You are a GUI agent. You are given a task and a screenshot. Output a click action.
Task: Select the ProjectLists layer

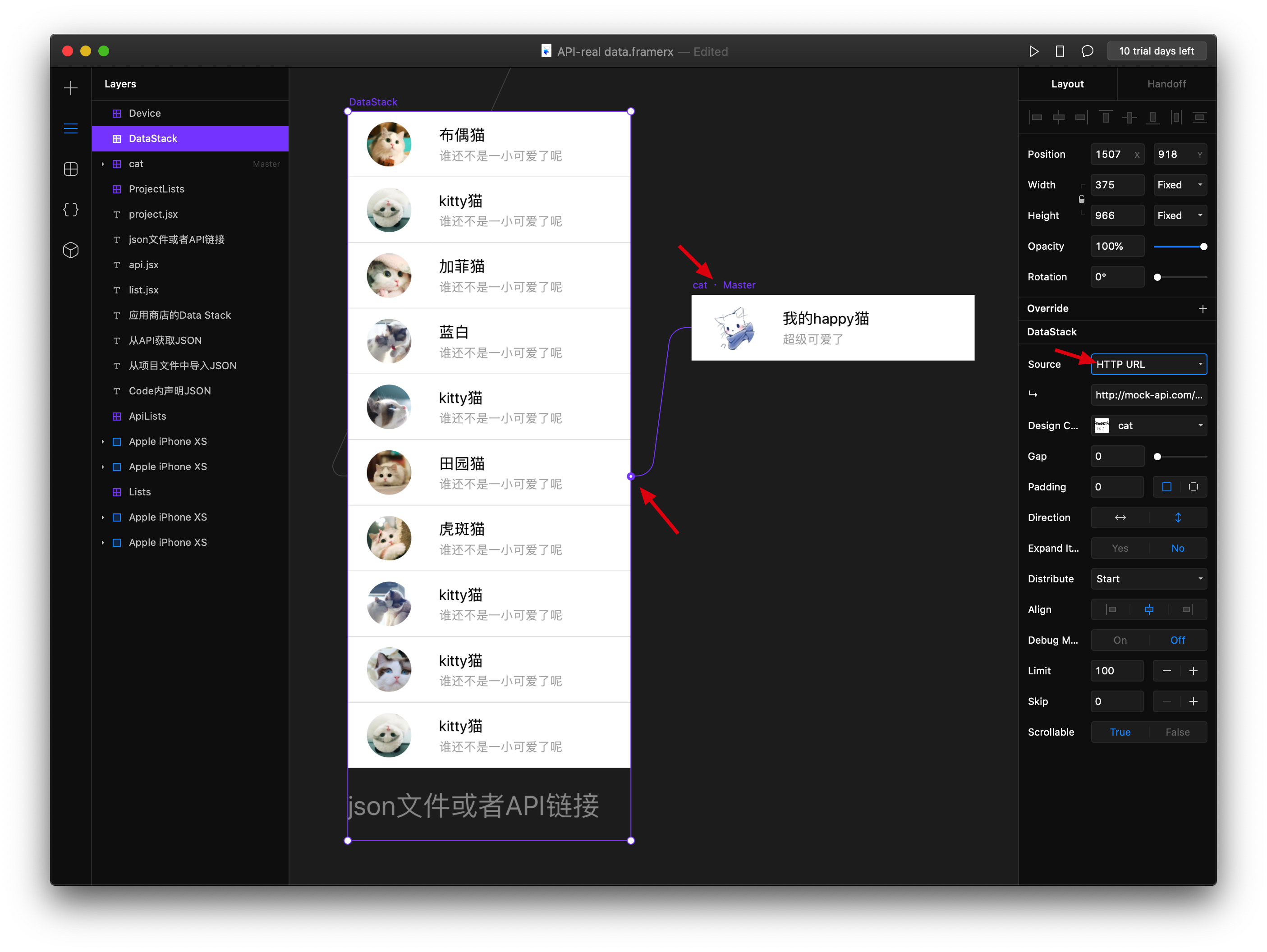pyautogui.click(x=190, y=189)
